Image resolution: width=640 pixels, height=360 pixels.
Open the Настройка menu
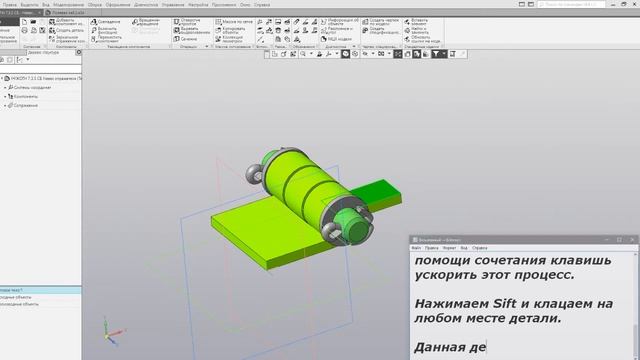[198, 5]
